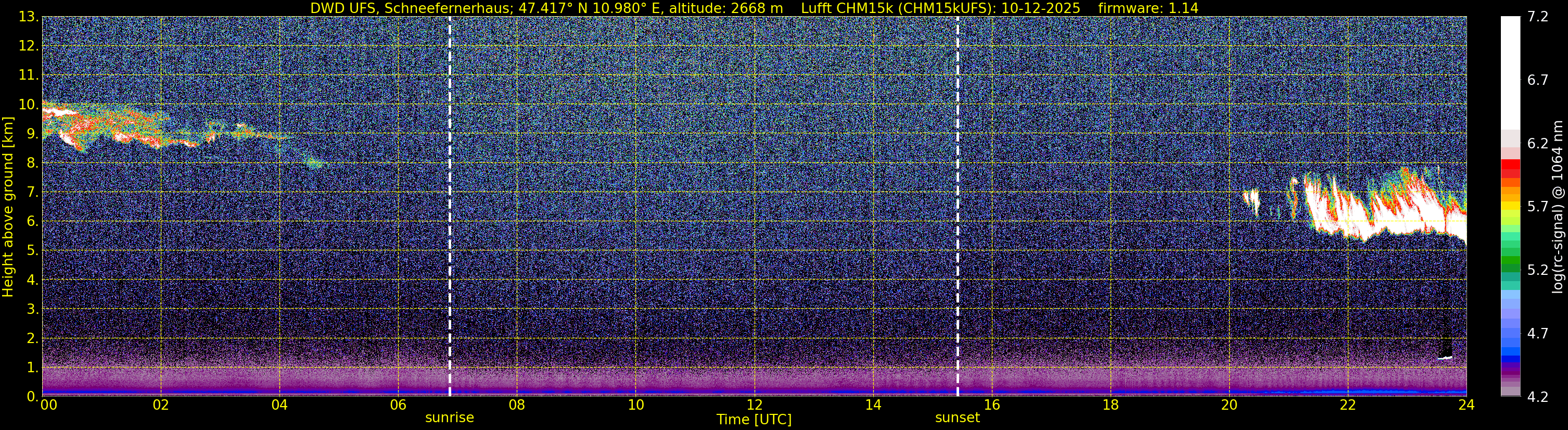Click the 08 tick label on the time axis
1568x430 pixels.
click(x=517, y=405)
